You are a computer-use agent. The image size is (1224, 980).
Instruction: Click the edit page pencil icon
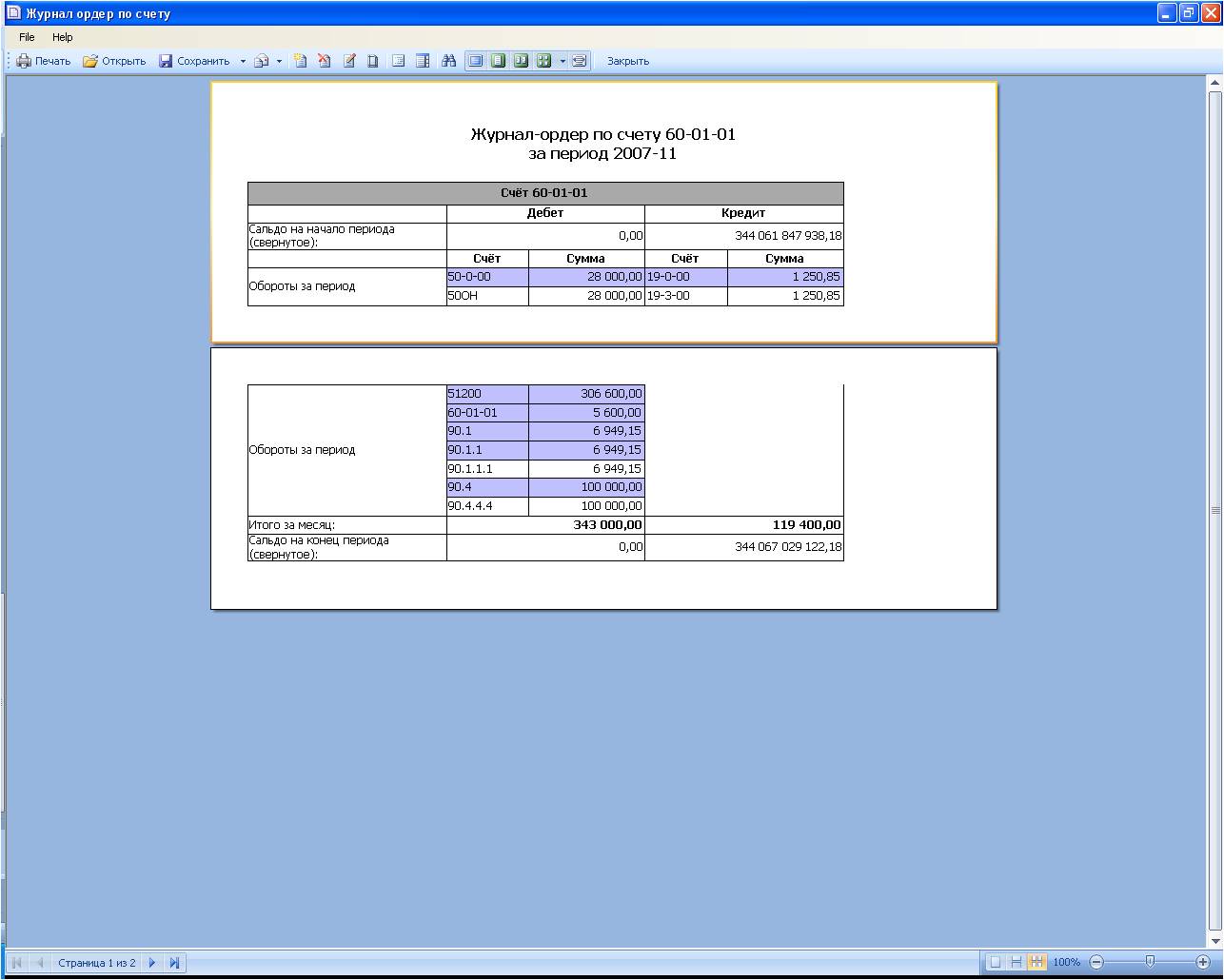coord(349,61)
